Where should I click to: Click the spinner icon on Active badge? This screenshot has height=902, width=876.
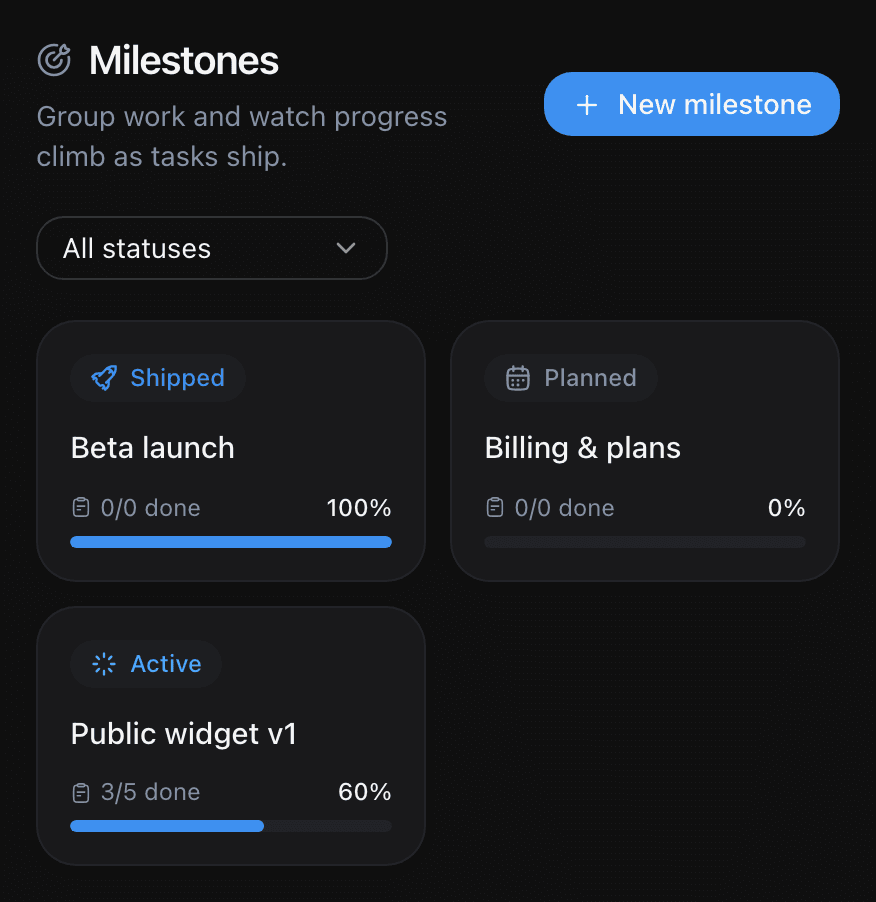click(104, 664)
